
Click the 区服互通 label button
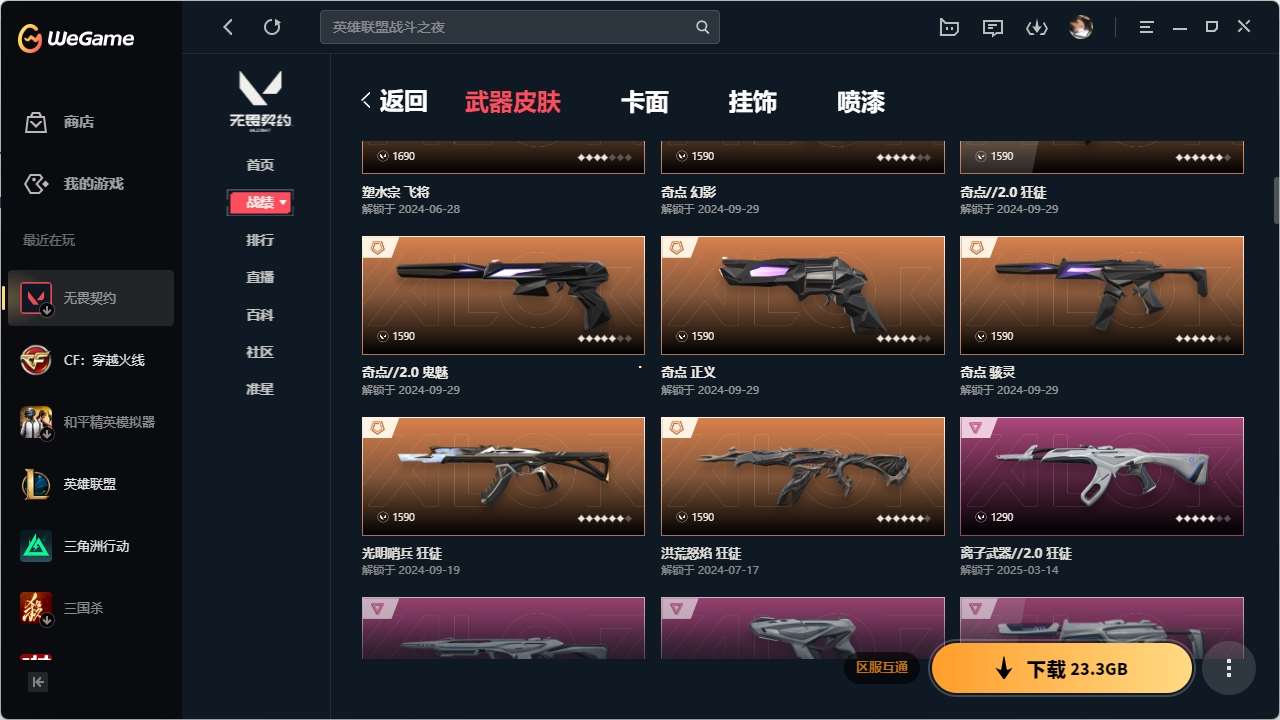[882, 668]
